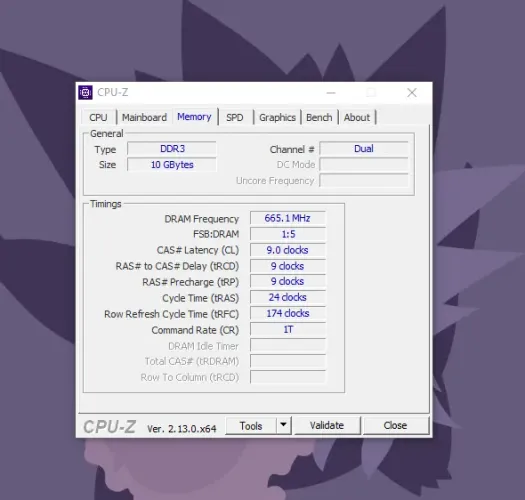
Task: Click the Tools button
Action: [251, 426]
